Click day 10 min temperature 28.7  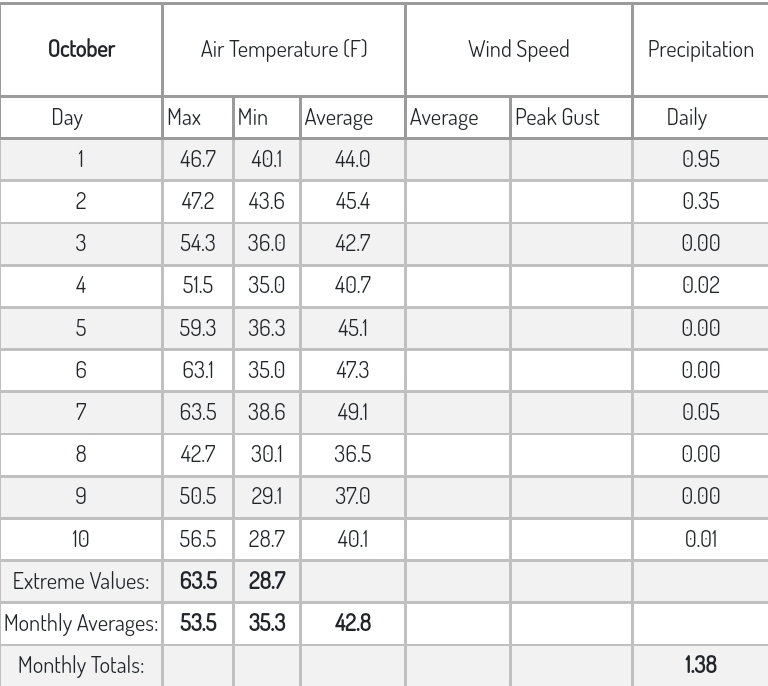click(266, 539)
